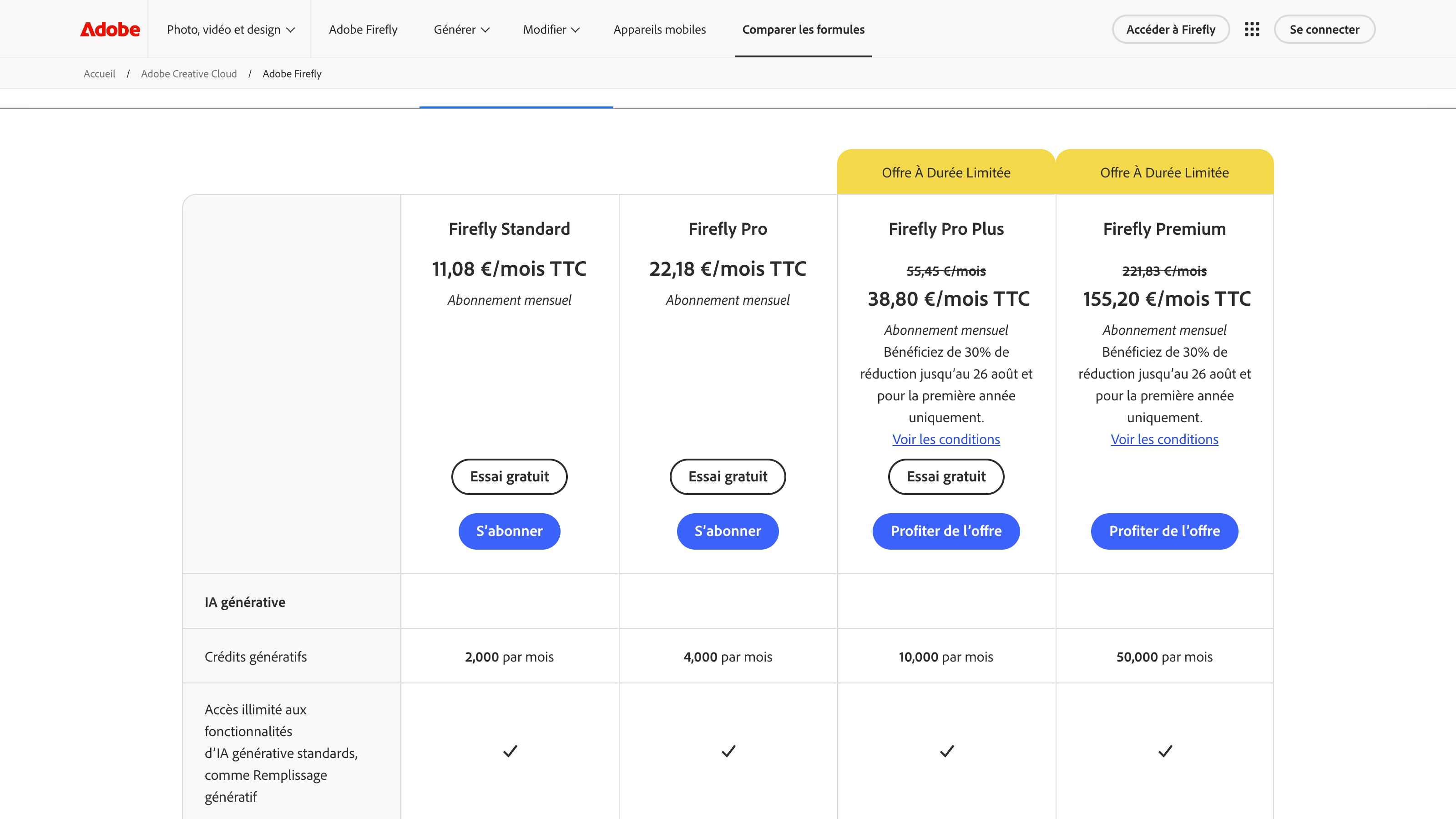Click the IA générative section label
Screen dimensions: 1456x819
(x=245, y=602)
